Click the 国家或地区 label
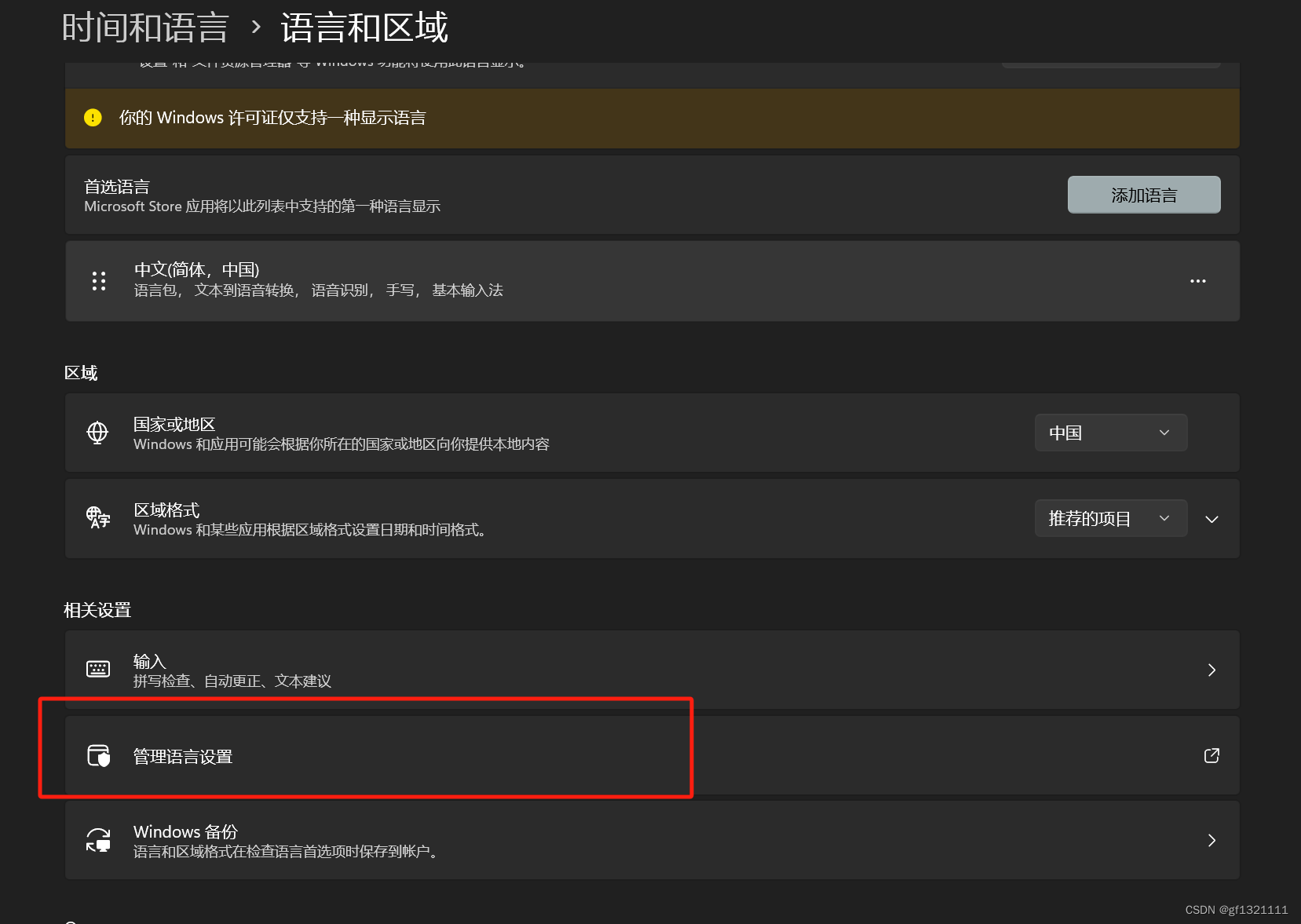Viewport: 1301px width, 924px height. [x=174, y=424]
